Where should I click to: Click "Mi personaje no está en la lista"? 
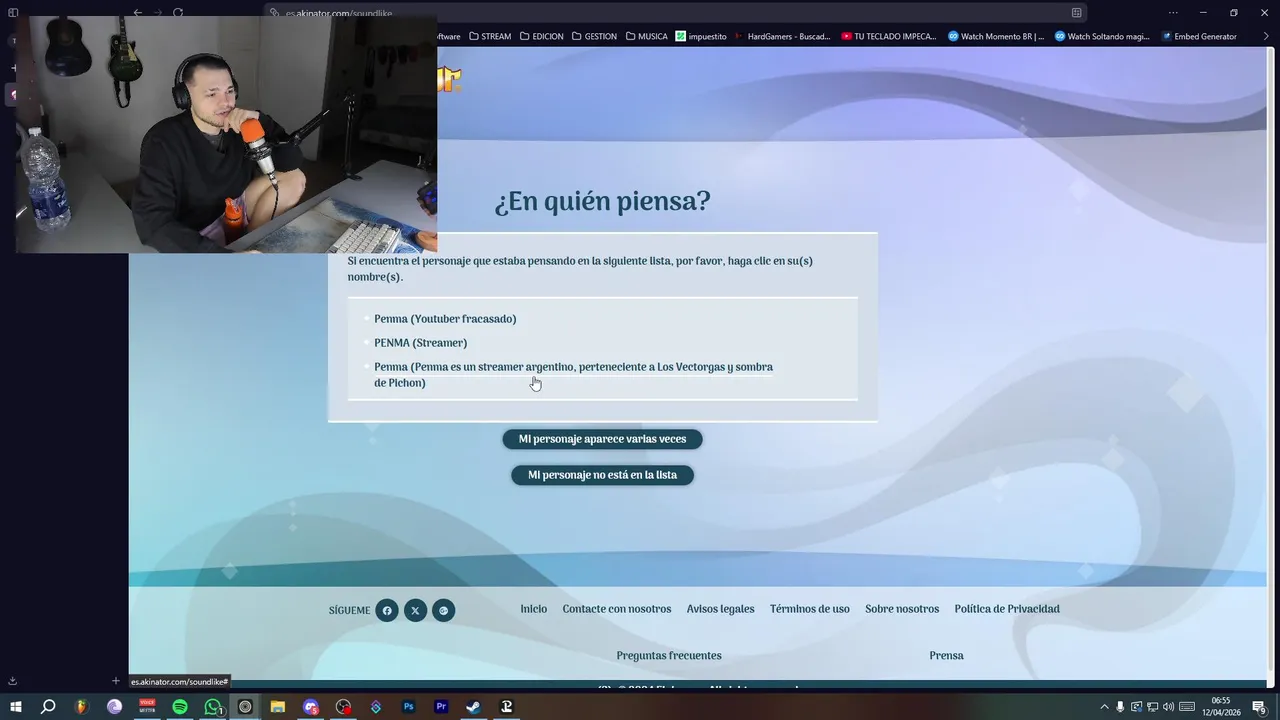pos(602,475)
